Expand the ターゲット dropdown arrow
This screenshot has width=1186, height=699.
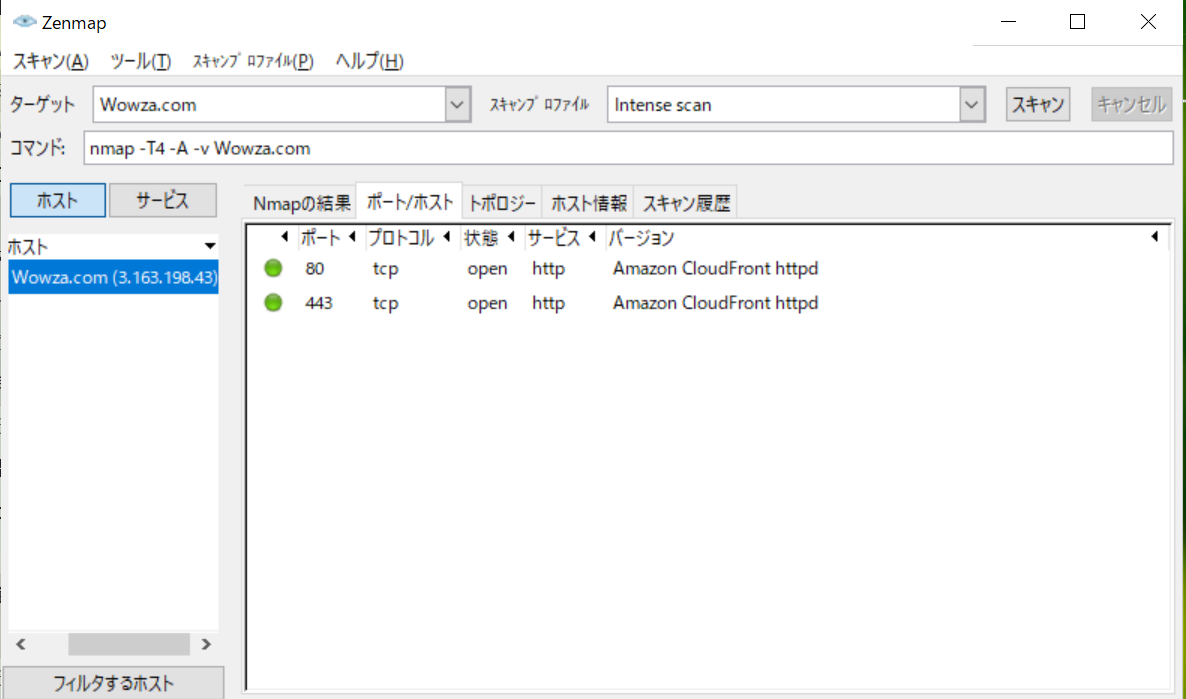point(457,104)
